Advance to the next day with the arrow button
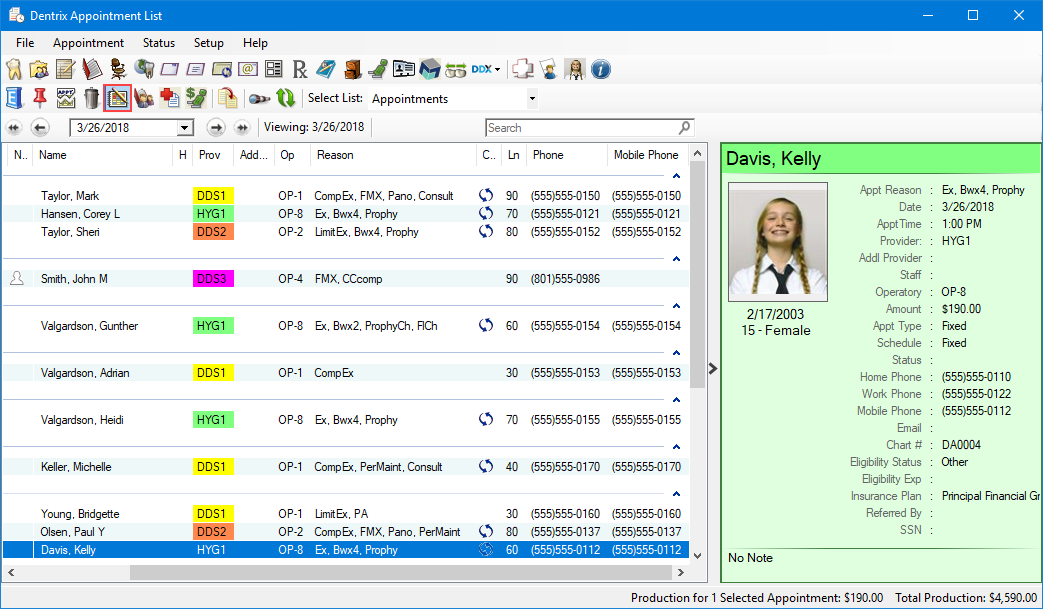This screenshot has width=1043, height=609. [x=217, y=128]
